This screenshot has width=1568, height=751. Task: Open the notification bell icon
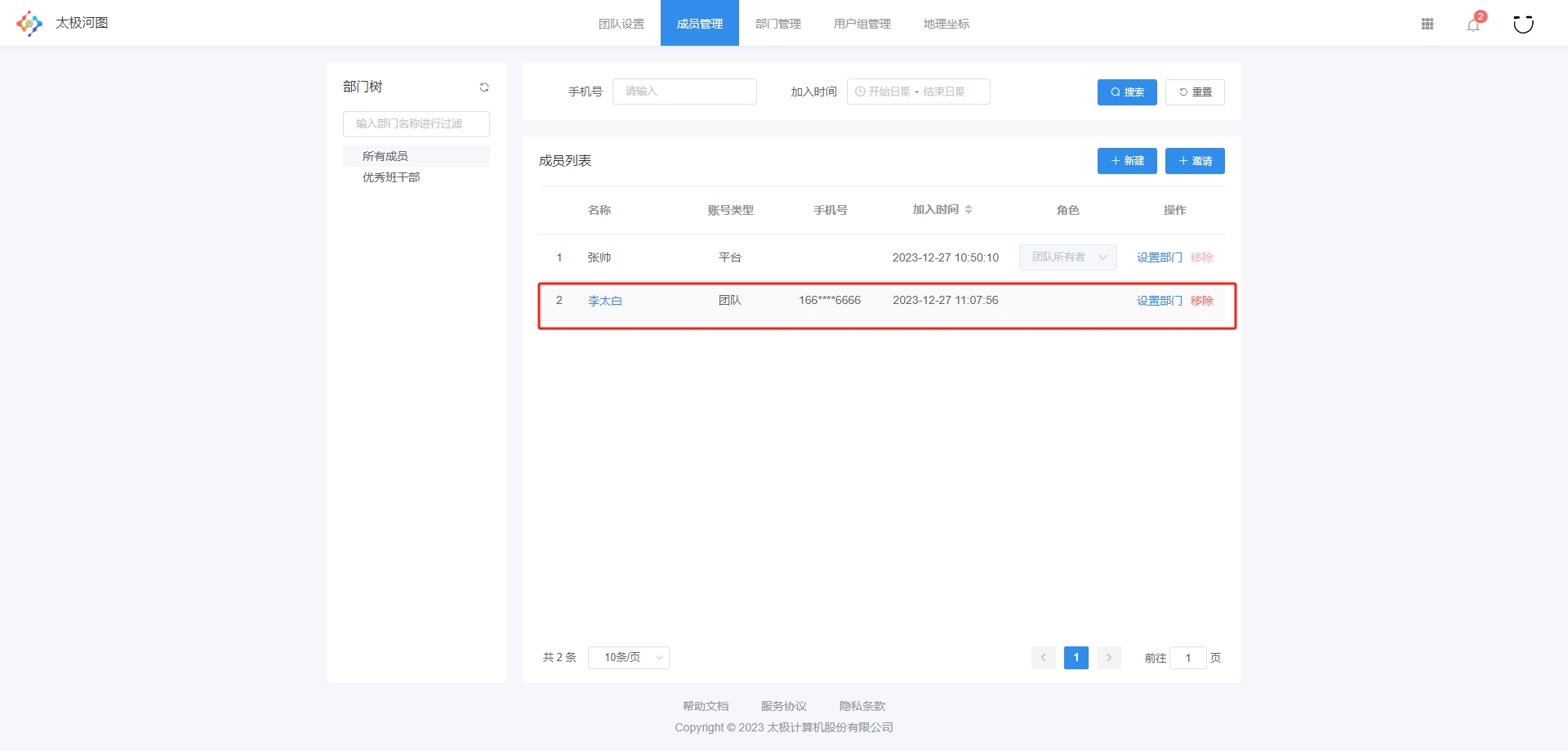tap(1473, 25)
